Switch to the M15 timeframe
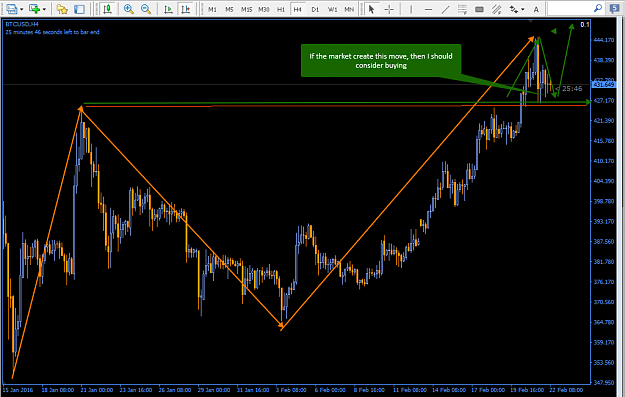The width and height of the screenshot is (625, 397). click(246, 9)
